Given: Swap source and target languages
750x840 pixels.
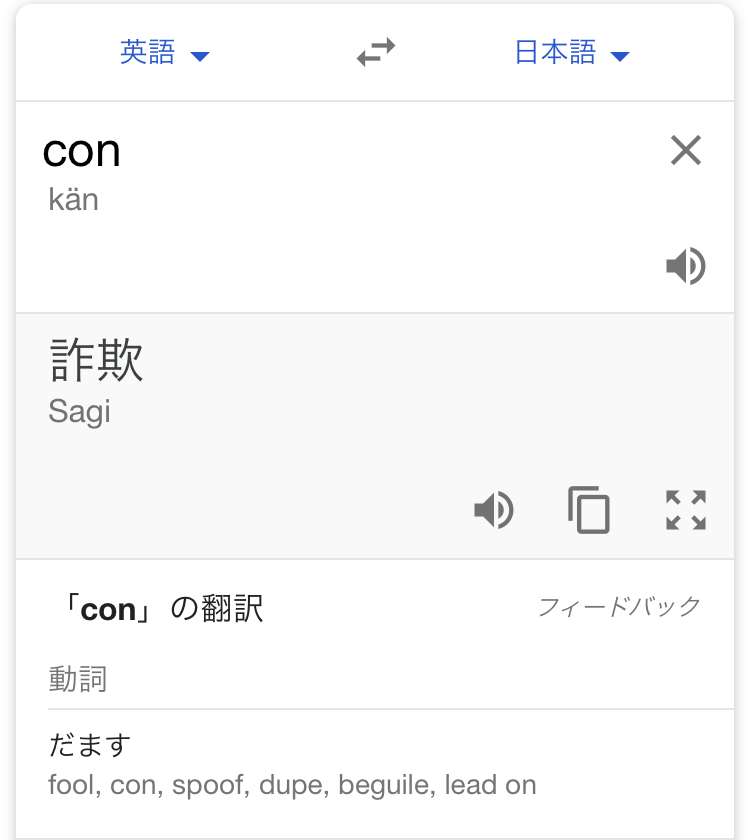Looking at the screenshot, I should pyautogui.click(x=376, y=52).
